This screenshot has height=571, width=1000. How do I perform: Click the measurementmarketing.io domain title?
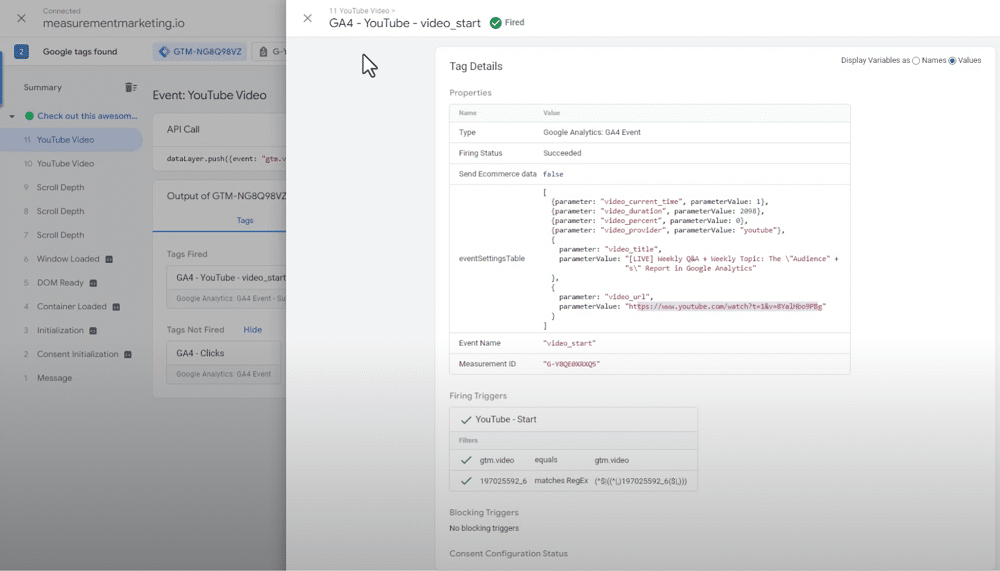(114, 23)
